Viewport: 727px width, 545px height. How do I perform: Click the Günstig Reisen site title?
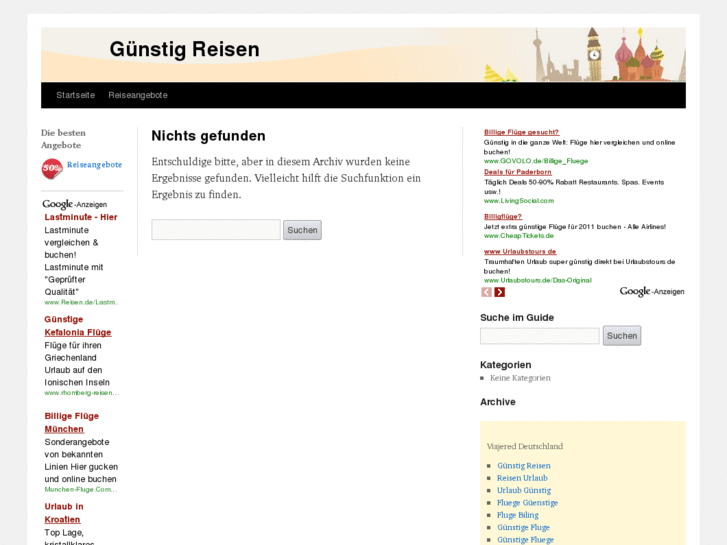point(185,49)
